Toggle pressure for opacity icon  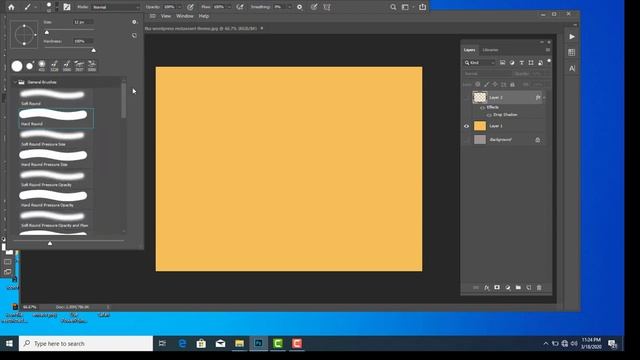(190, 7)
